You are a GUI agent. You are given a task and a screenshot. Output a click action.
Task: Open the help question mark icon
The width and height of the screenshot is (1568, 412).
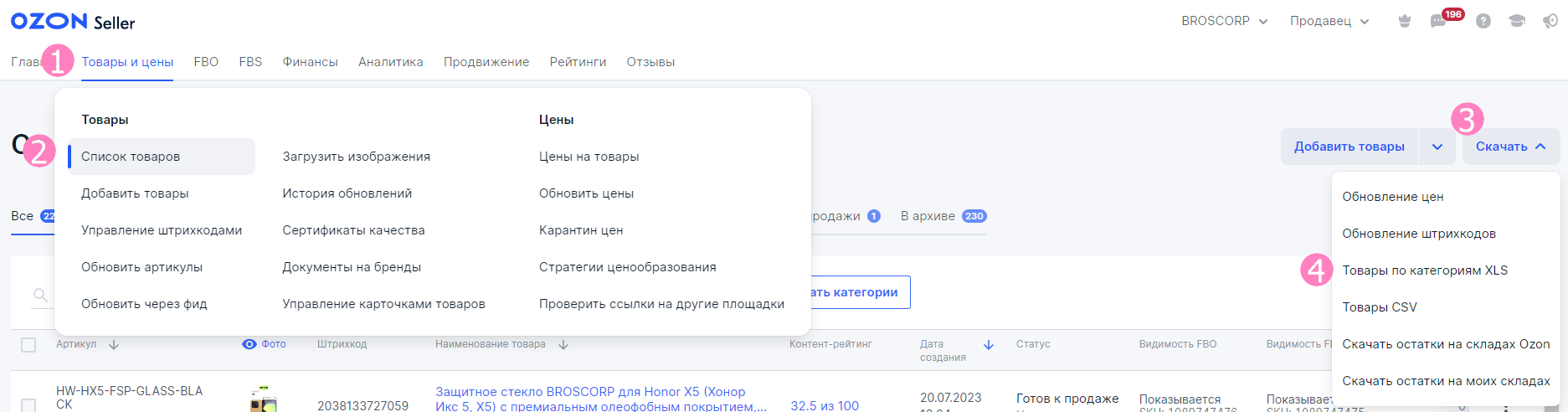pyautogui.click(x=1483, y=21)
